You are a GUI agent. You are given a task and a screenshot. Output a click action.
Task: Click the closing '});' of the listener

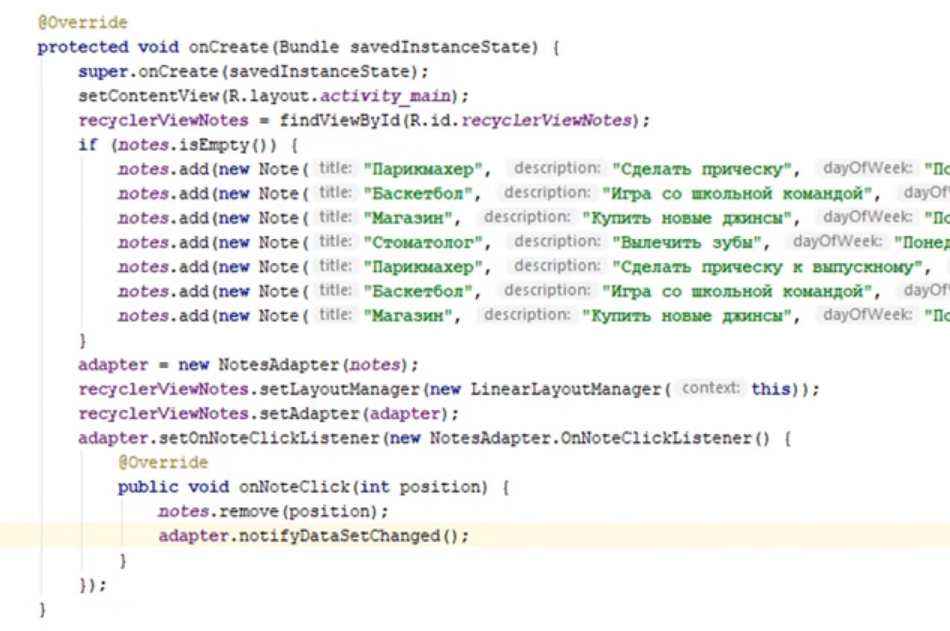(x=93, y=585)
